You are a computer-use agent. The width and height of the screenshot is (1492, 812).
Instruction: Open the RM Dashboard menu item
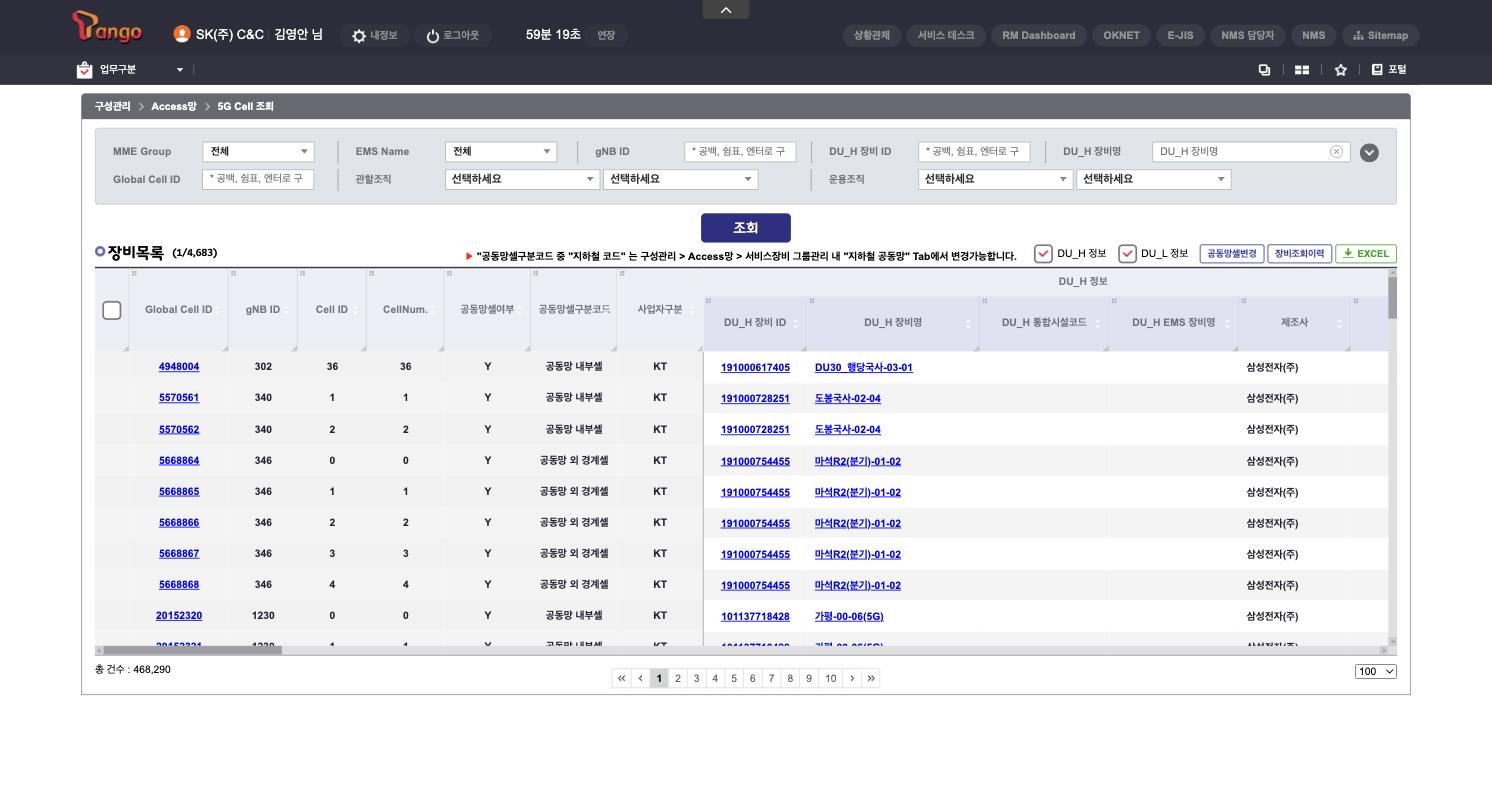(x=1039, y=35)
